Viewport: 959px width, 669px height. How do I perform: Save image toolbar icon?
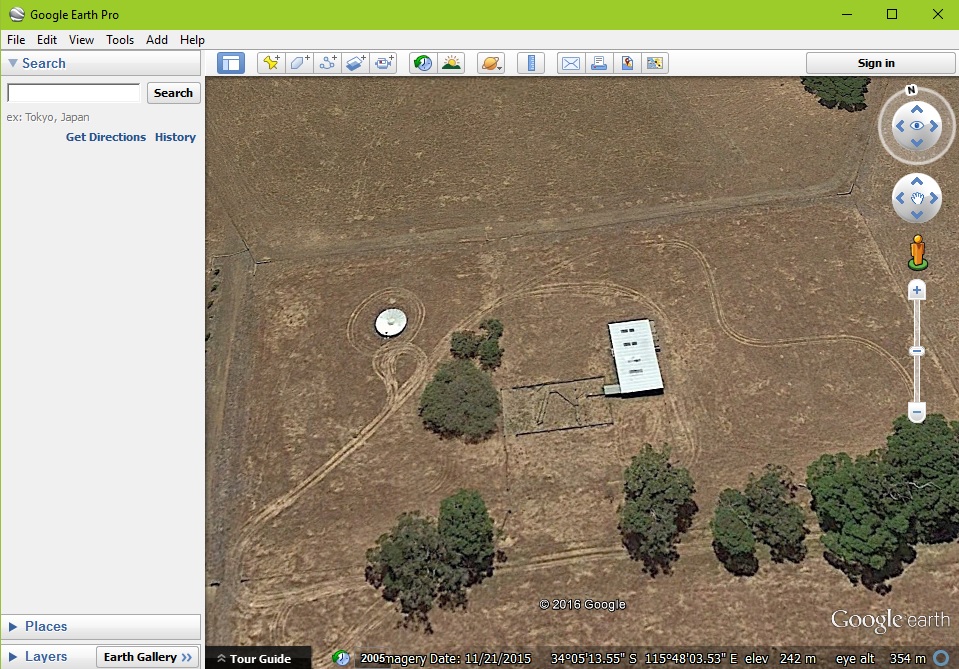point(655,63)
